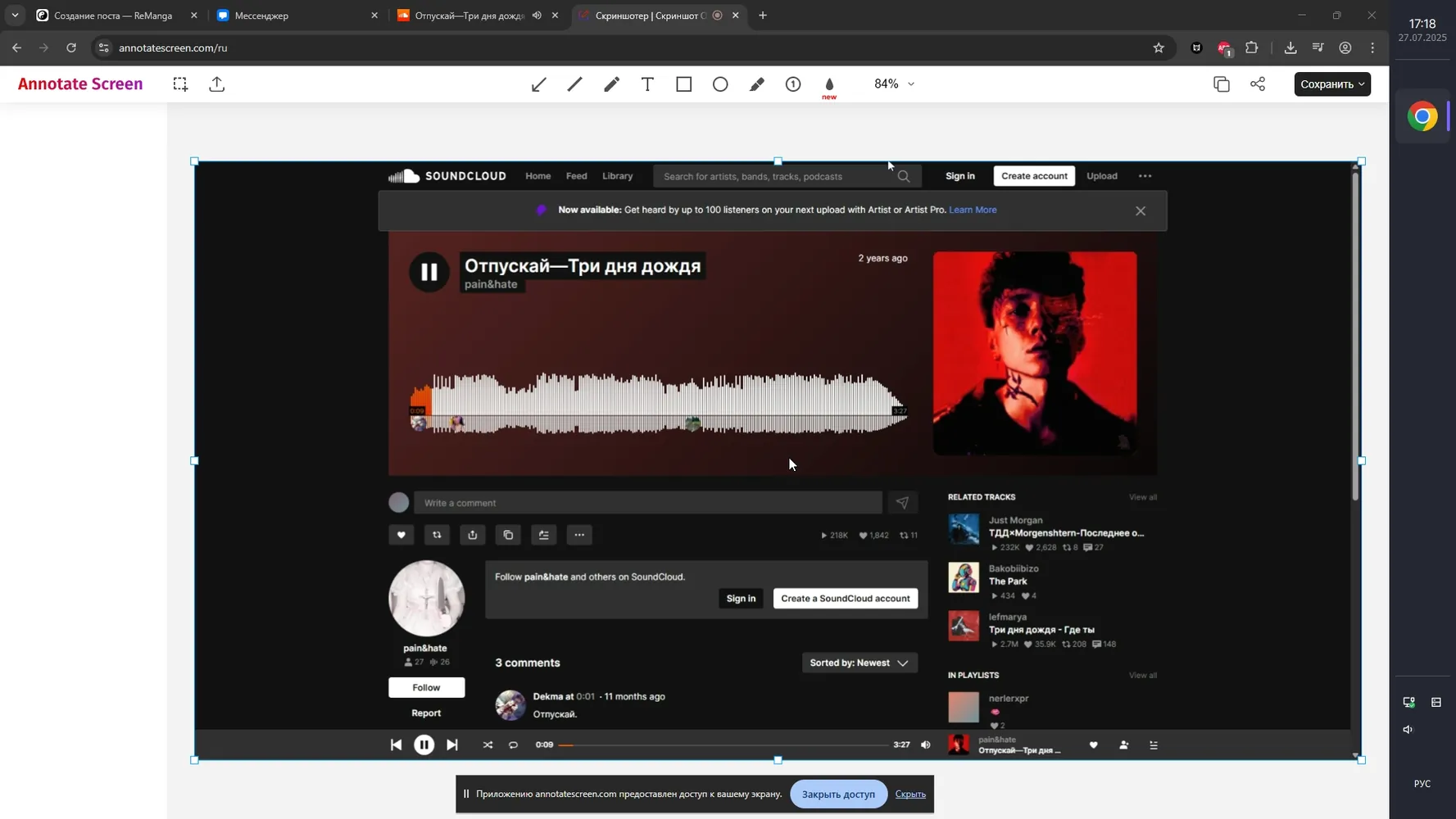Switch to Создание поста — ReManga tab

pyautogui.click(x=116, y=15)
